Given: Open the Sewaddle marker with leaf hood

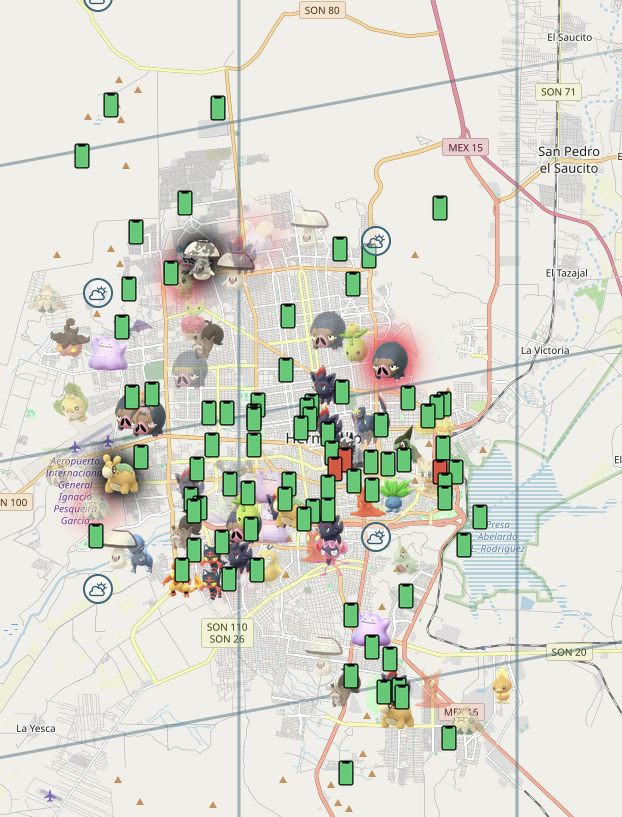Looking at the screenshot, I should click(x=73, y=402).
